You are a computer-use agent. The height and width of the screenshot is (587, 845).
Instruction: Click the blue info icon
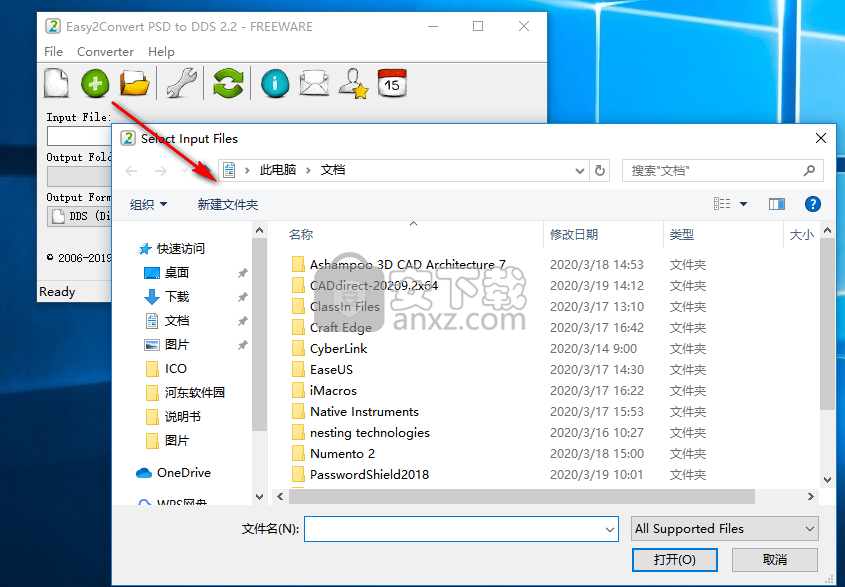coord(275,84)
